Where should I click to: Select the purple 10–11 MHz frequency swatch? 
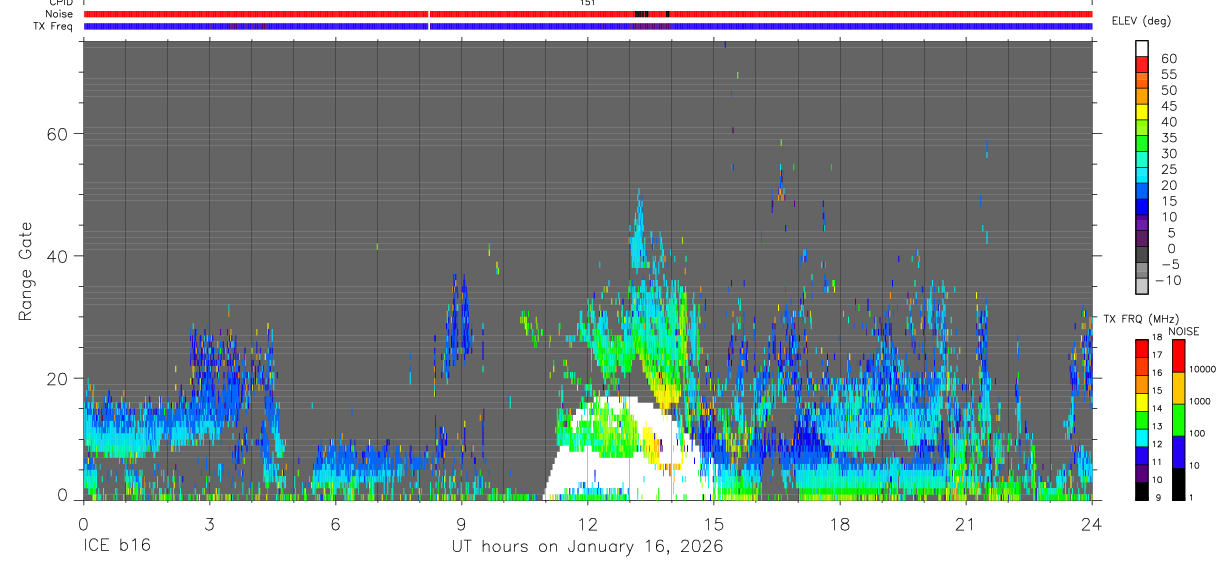[1142, 474]
